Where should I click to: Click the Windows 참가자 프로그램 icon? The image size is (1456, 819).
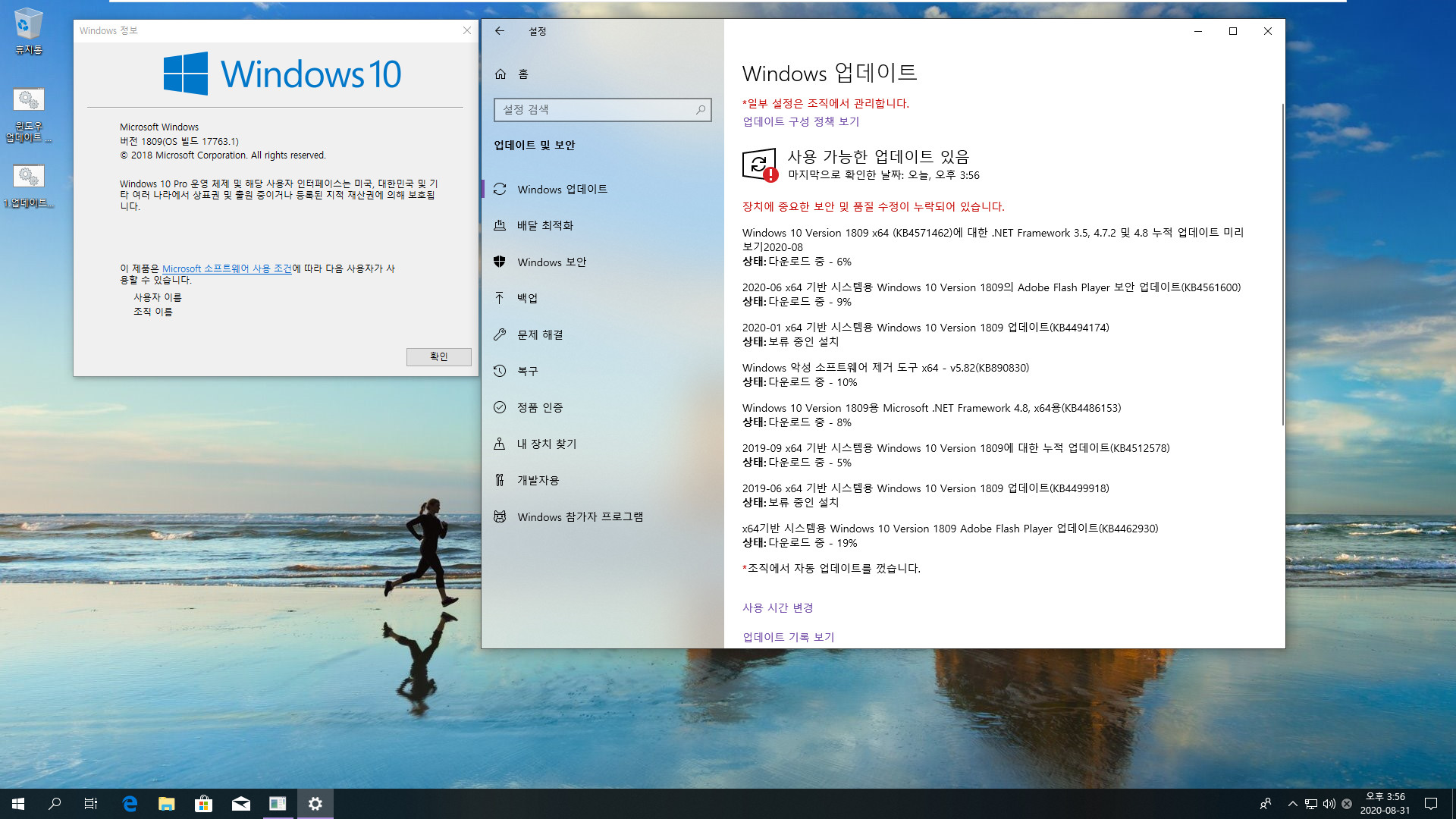click(499, 516)
